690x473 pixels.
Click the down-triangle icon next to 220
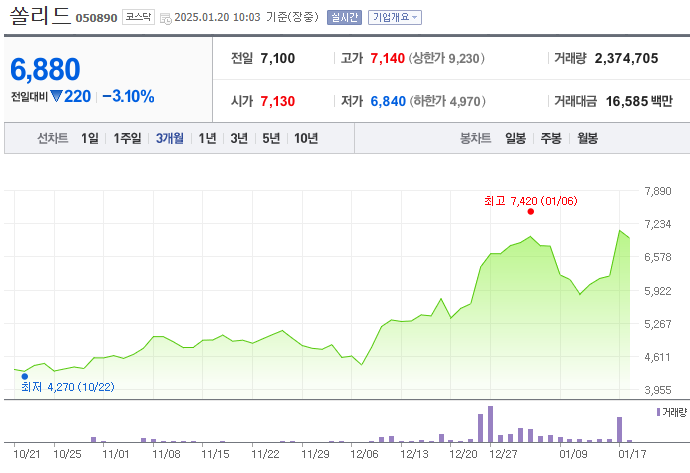(56, 96)
